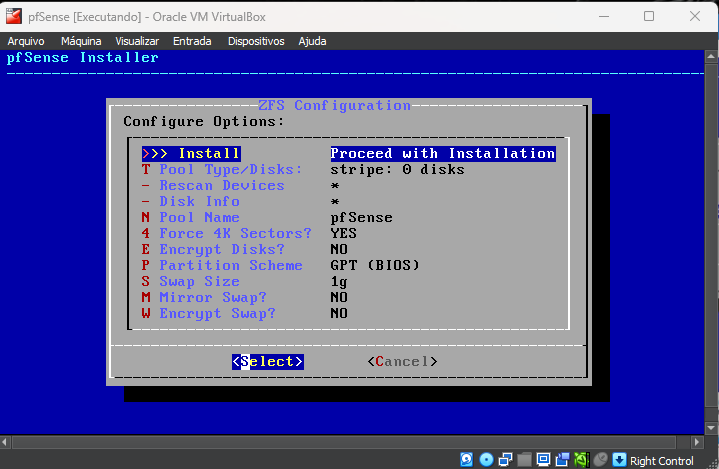
Task: Open the Arquivo menu
Action: click(x=26, y=41)
